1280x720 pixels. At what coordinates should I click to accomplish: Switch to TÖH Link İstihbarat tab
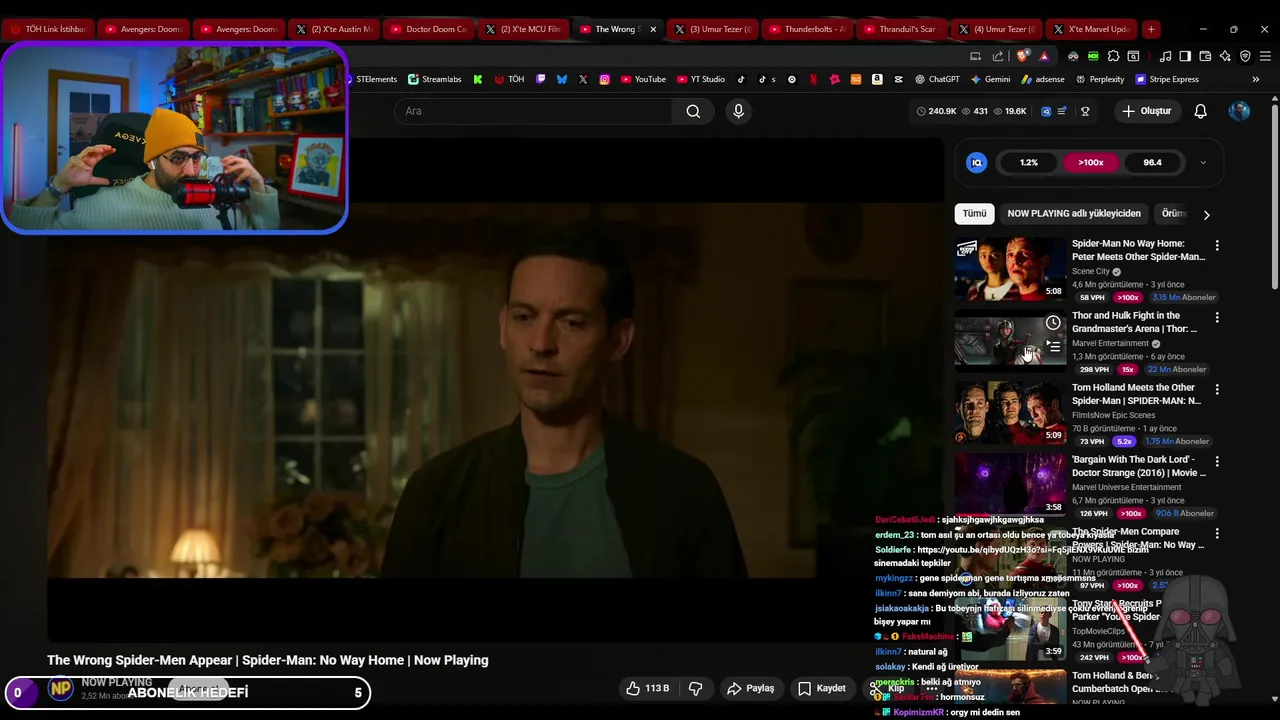tap(48, 29)
